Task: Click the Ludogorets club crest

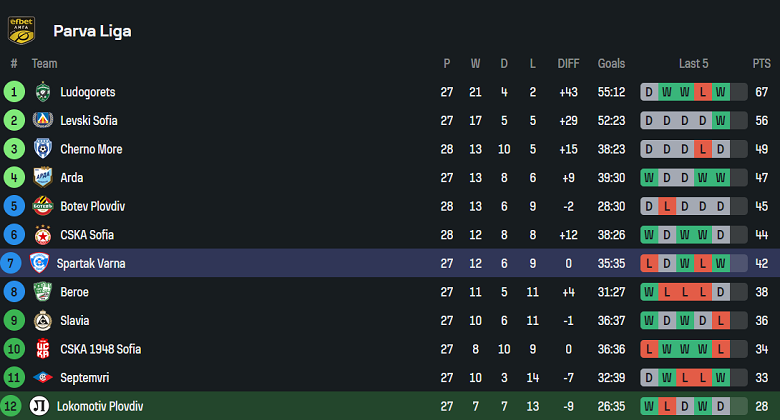Action: pyautogui.click(x=42, y=92)
